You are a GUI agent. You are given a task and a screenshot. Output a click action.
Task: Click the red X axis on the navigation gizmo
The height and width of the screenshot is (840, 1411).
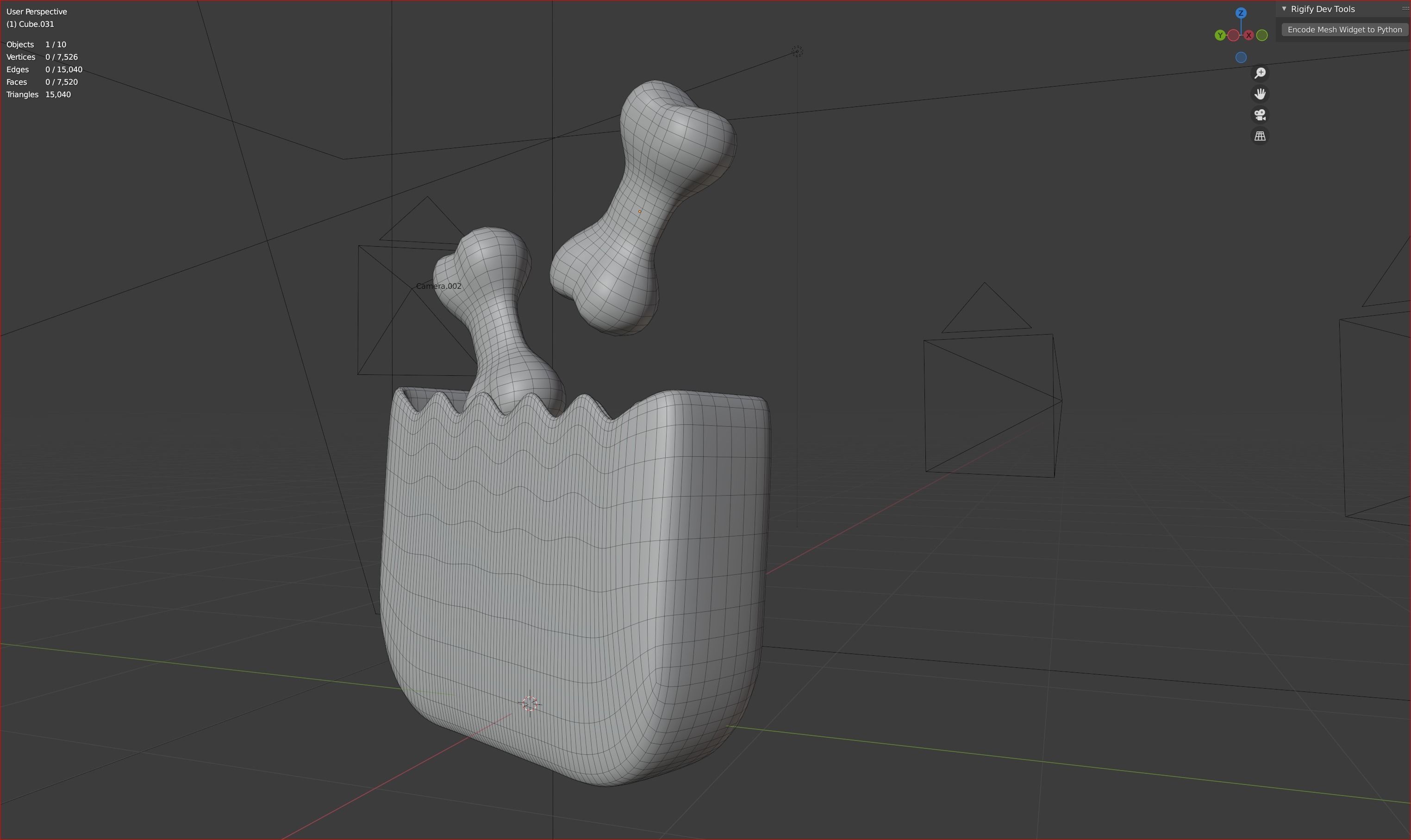pos(1249,36)
